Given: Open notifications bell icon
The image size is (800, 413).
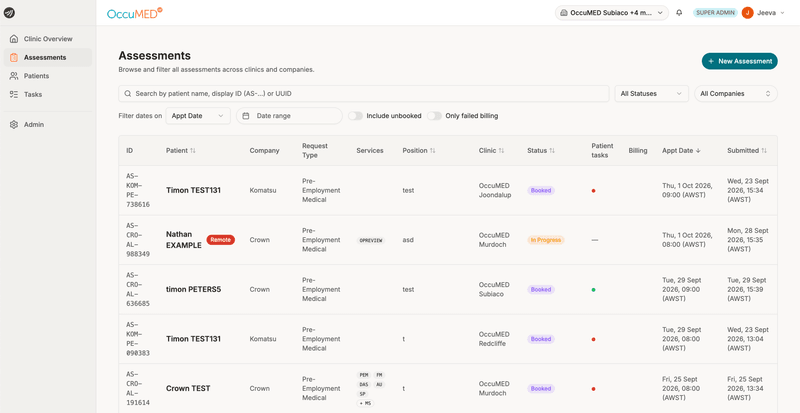Looking at the screenshot, I should coord(679,13).
